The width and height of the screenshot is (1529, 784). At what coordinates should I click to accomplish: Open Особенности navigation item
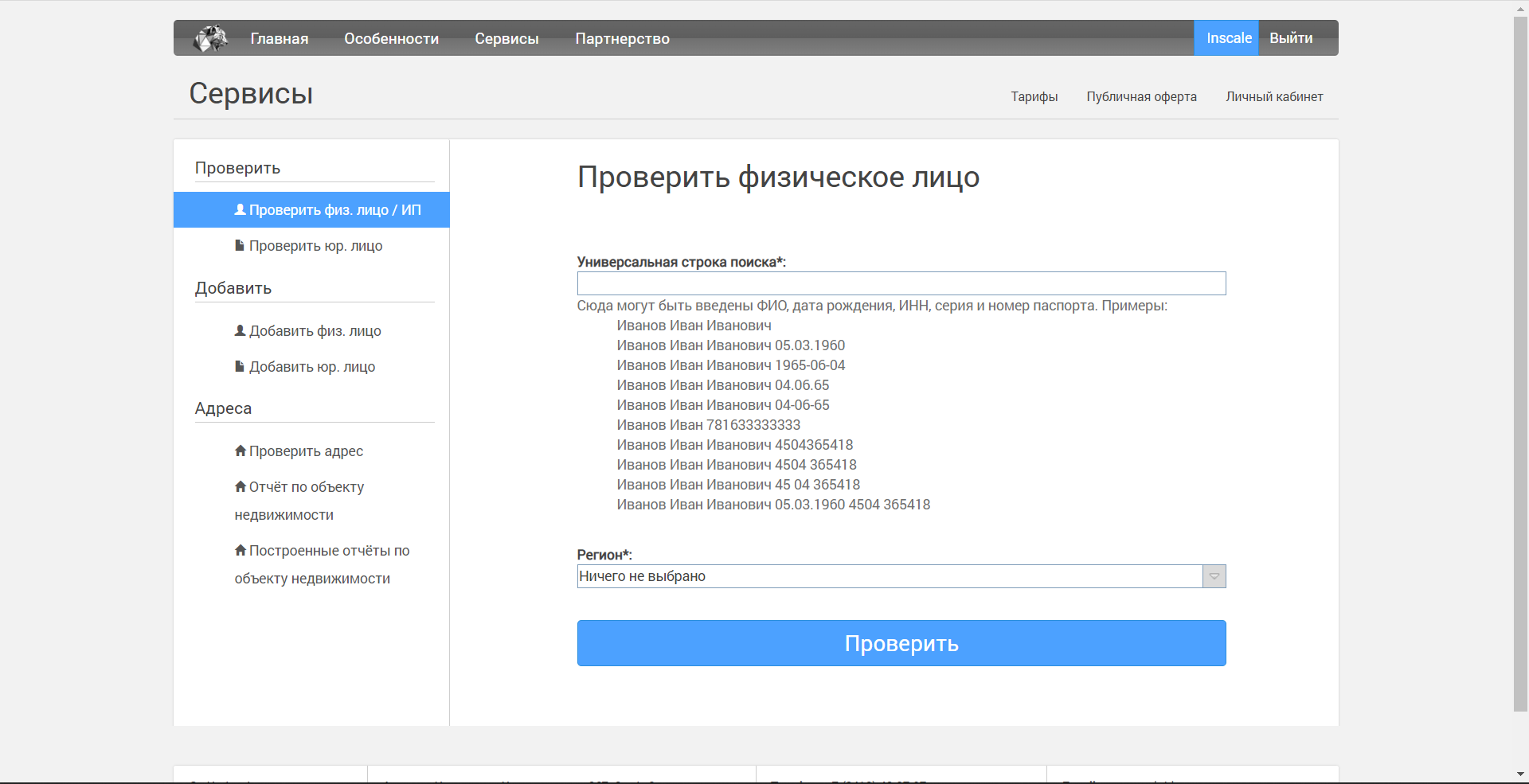tap(392, 38)
